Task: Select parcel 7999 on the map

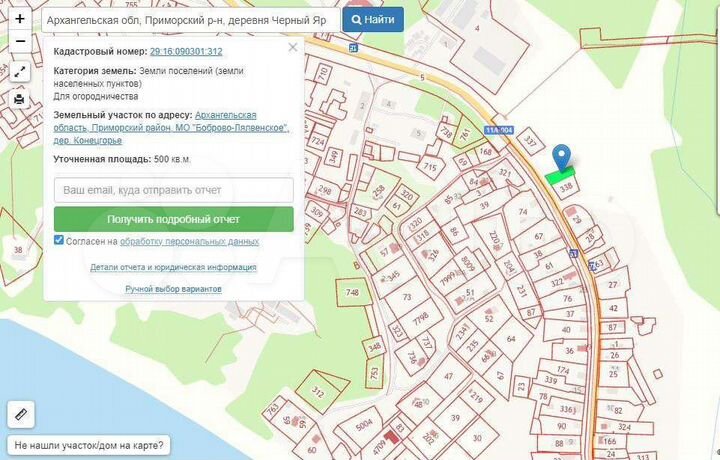Action: pyautogui.click(x=447, y=277)
